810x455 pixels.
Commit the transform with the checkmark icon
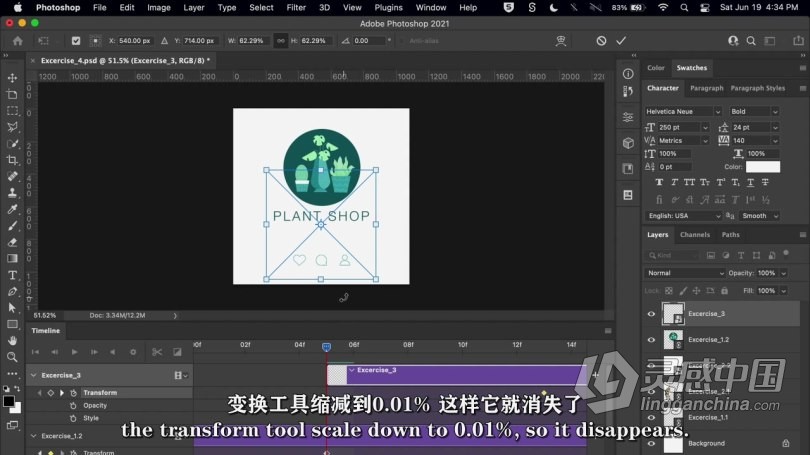621,40
